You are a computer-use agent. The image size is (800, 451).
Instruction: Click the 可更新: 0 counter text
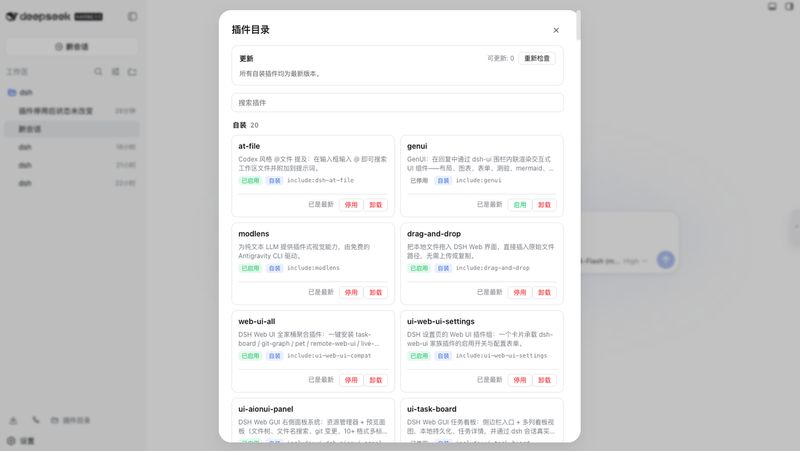pos(501,58)
